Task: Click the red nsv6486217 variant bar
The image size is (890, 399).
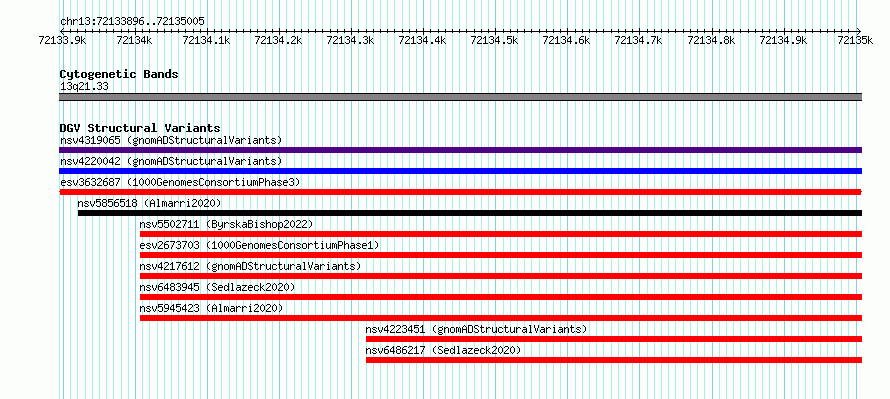Action: click(614, 360)
